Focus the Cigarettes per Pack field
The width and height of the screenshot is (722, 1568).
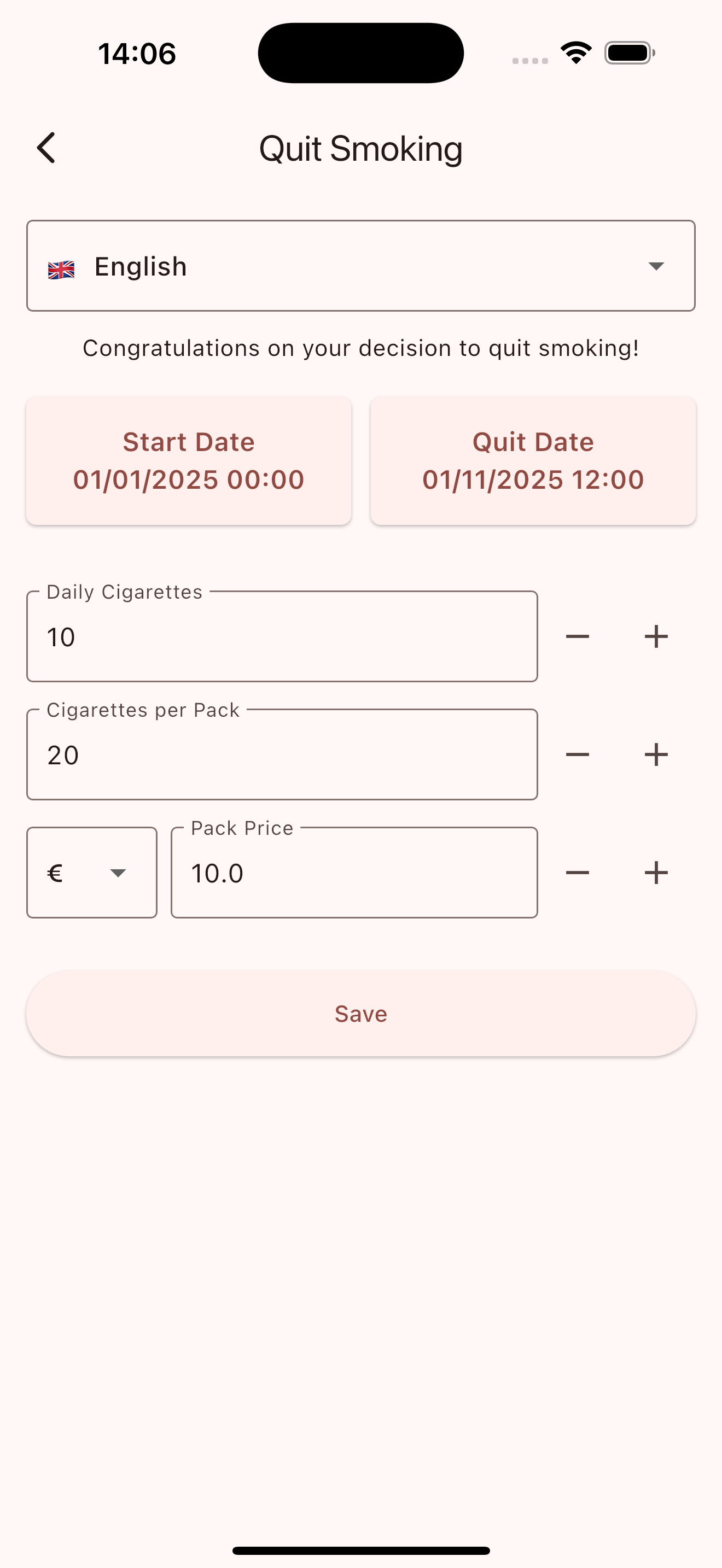282,755
